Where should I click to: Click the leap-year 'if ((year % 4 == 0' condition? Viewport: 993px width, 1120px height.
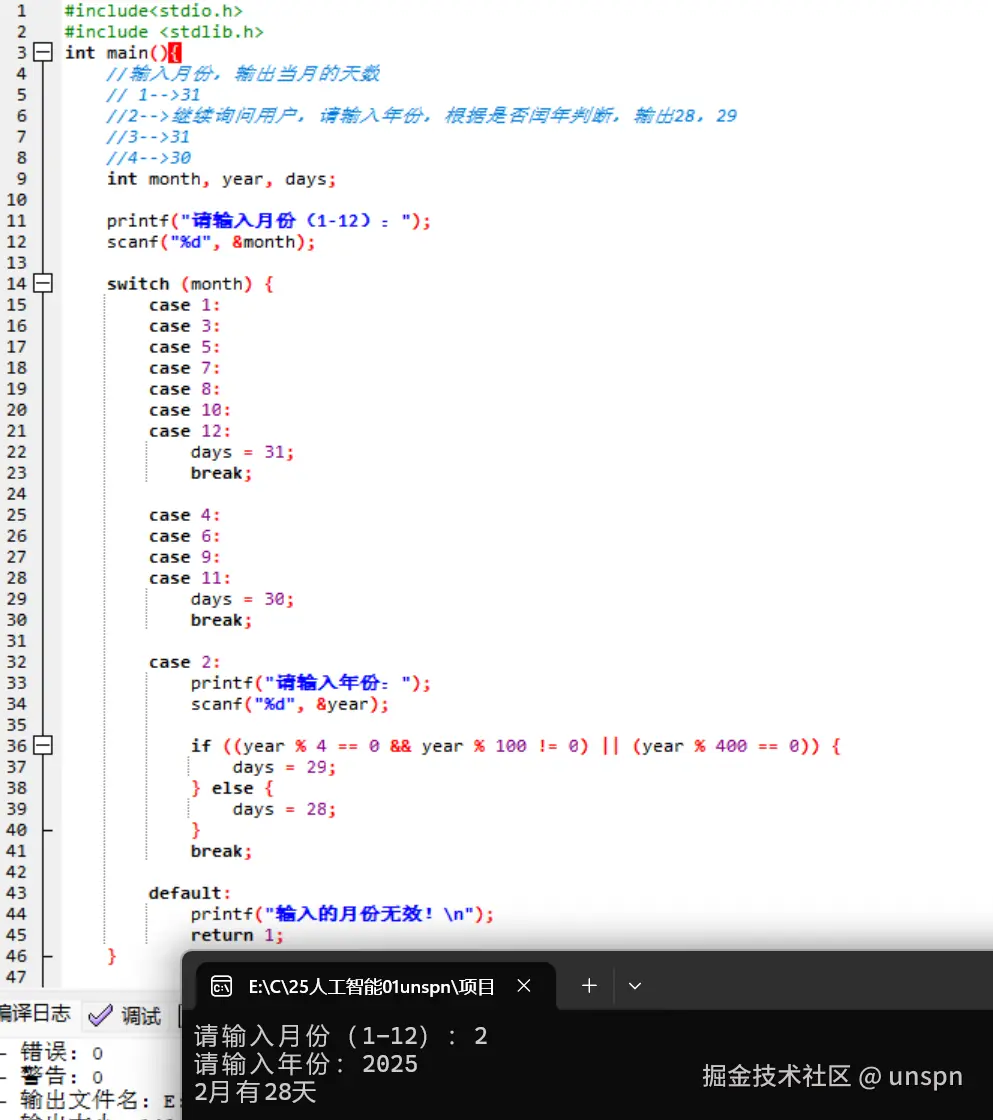coord(515,746)
